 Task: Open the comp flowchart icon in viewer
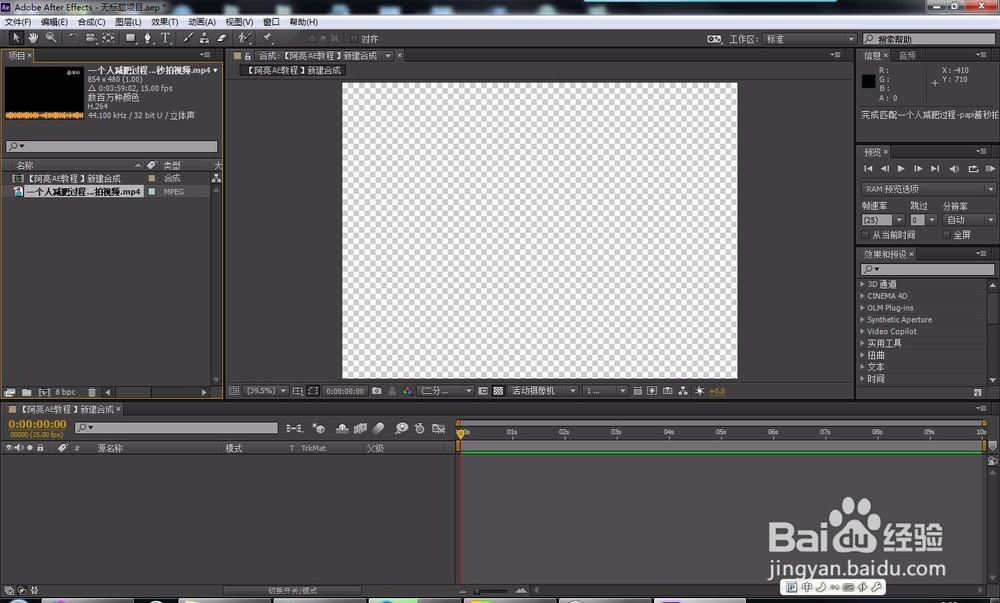tap(683, 391)
